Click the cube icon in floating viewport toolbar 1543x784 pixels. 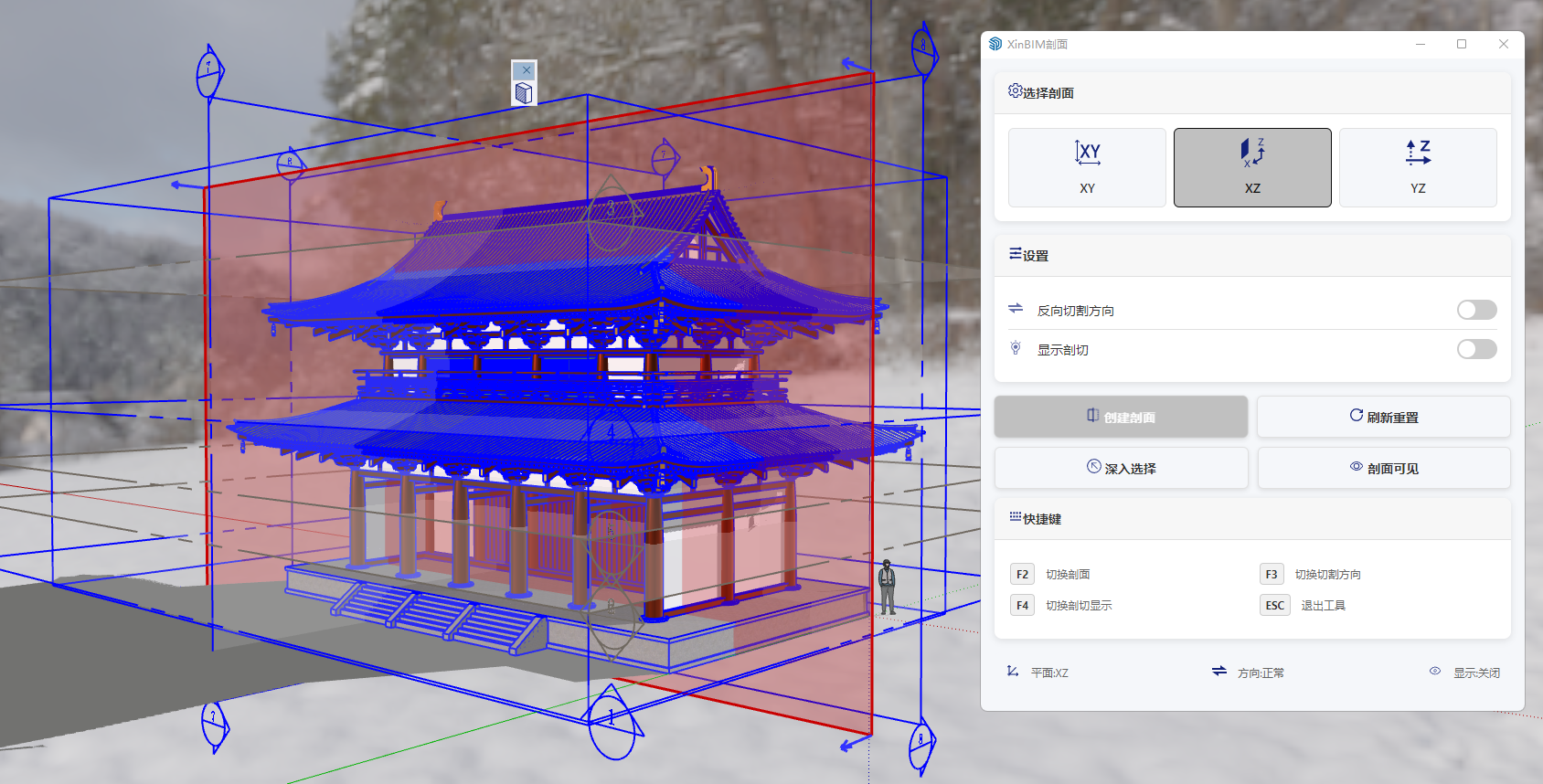(524, 93)
